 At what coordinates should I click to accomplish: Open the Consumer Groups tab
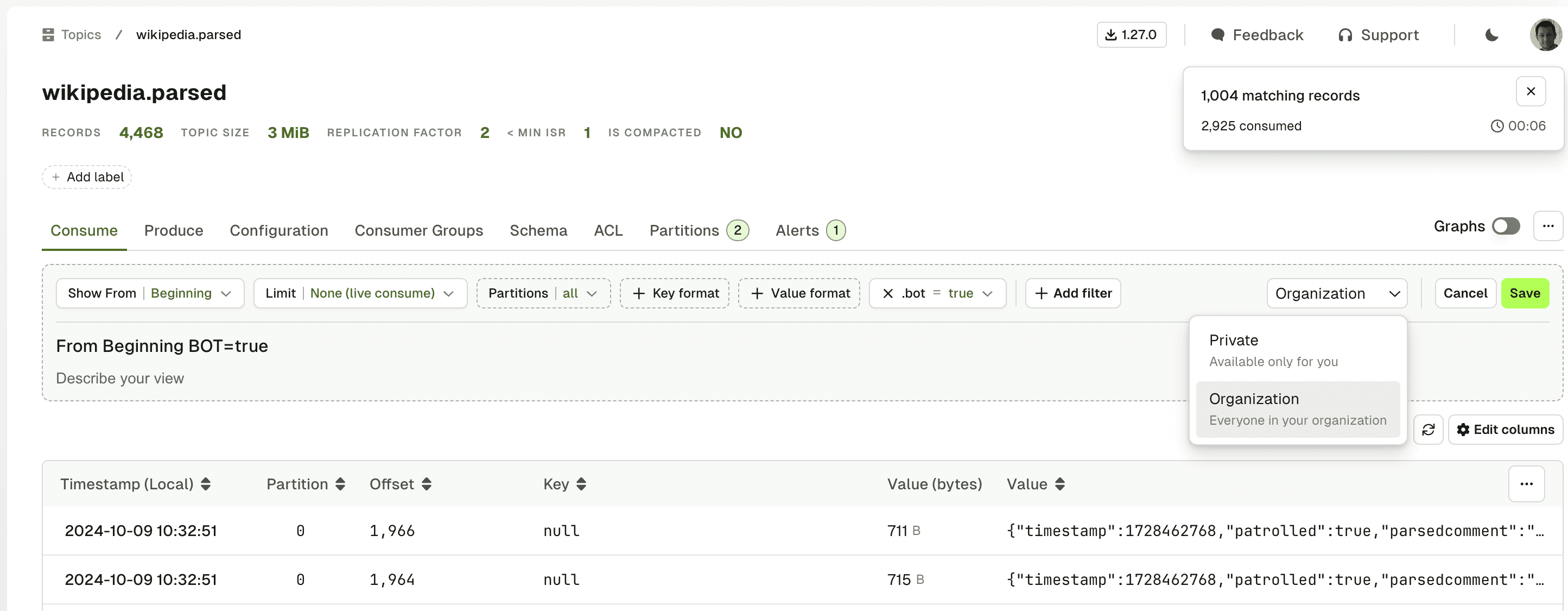click(x=419, y=230)
